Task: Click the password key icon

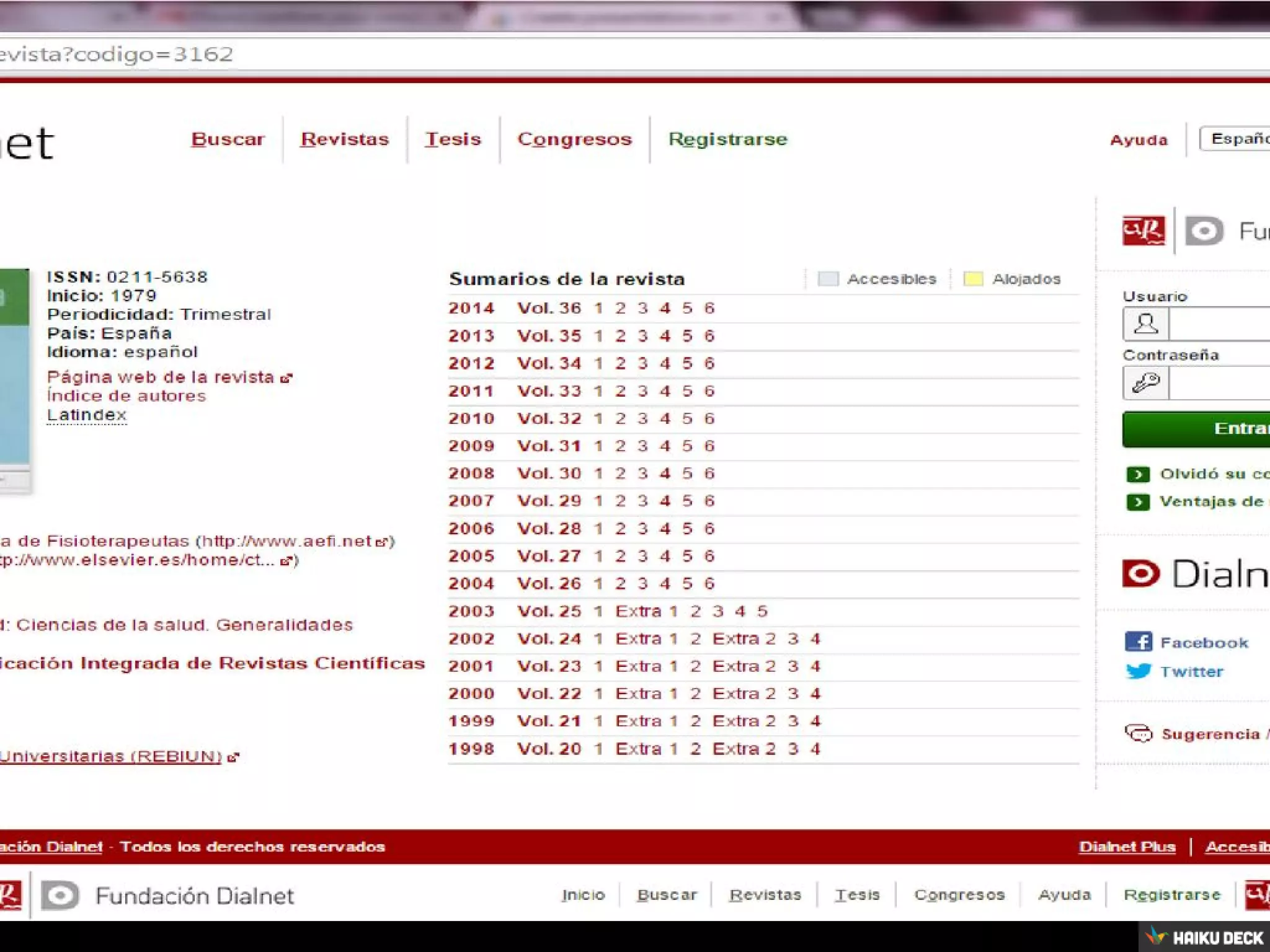Action: point(1145,383)
